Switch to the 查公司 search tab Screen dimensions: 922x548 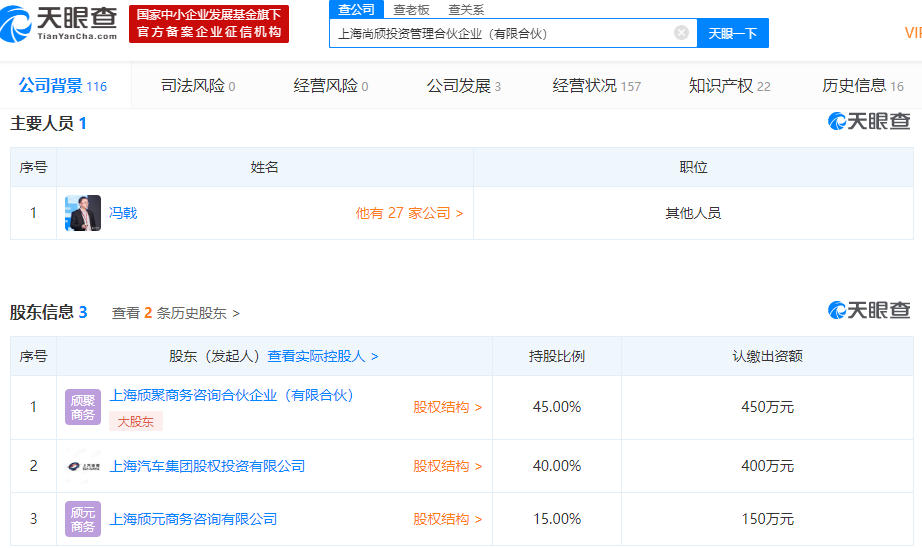pyautogui.click(x=356, y=9)
